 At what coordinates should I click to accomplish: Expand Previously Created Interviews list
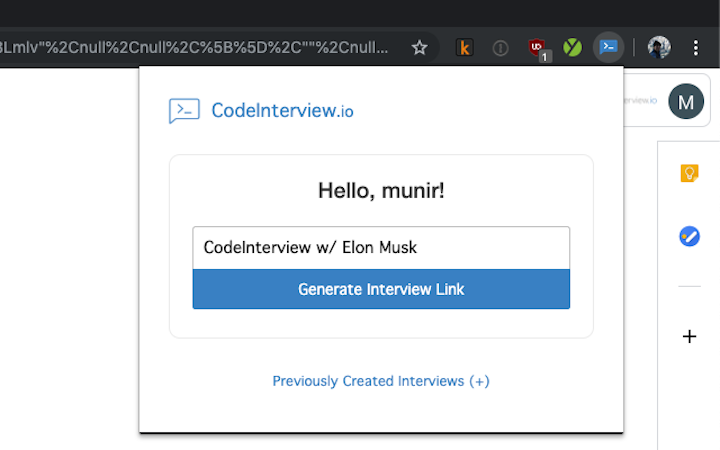[x=381, y=381]
